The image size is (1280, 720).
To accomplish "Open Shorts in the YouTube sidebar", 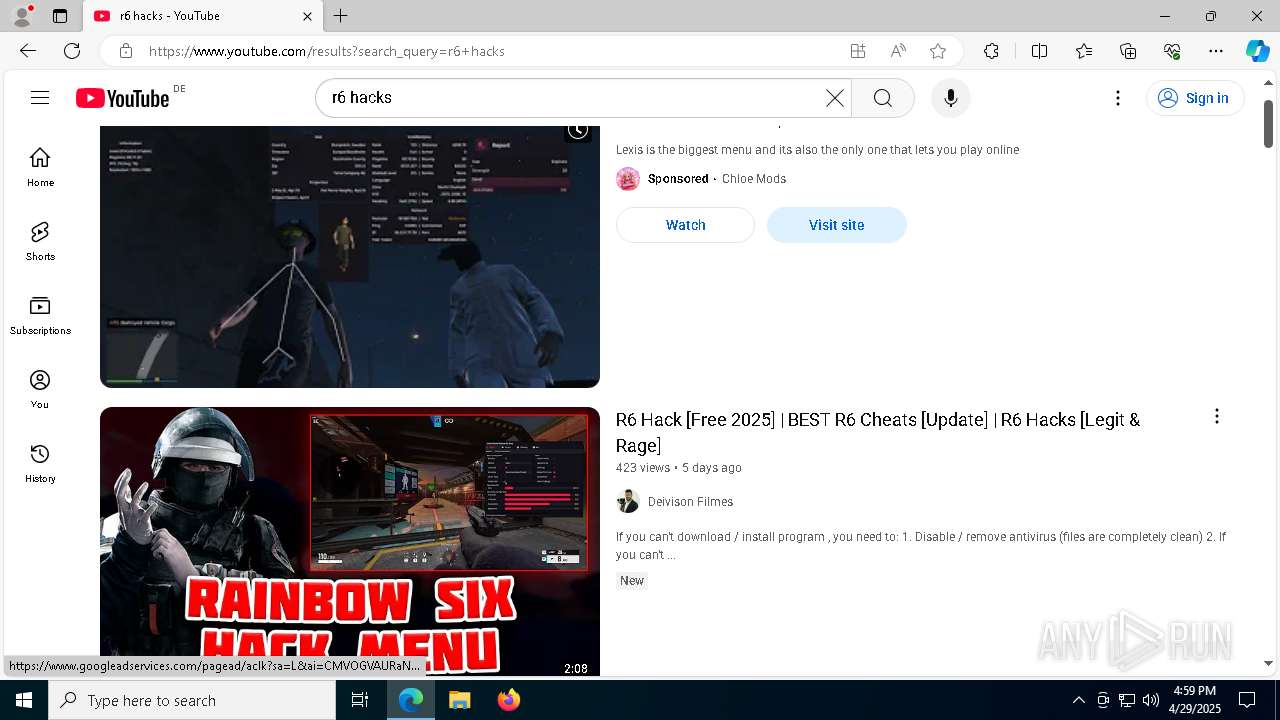I will pos(40,241).
